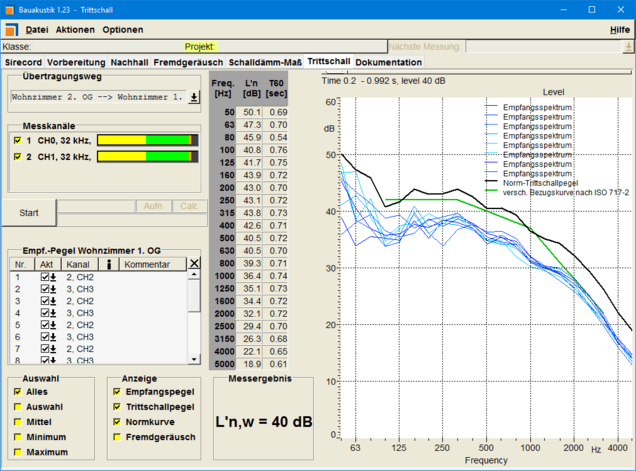Click the download arrow icon in row 7
Viewport: 636px width, 471px height.
(53, 349)
